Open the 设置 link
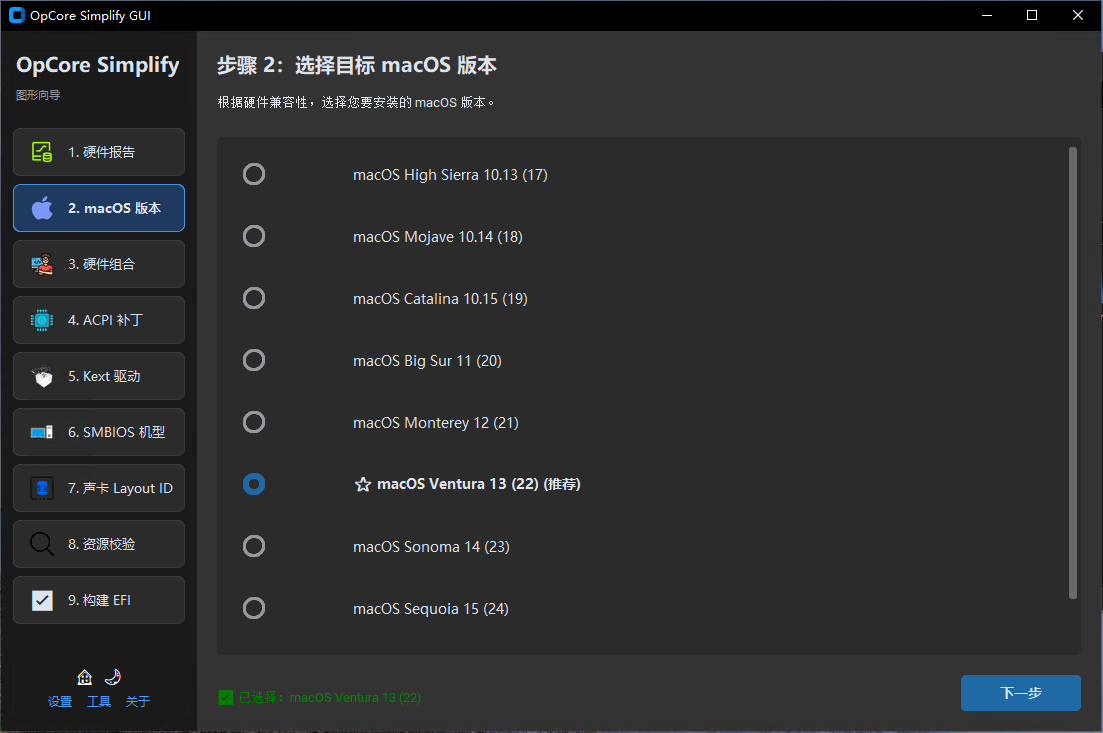 [60, 701]
